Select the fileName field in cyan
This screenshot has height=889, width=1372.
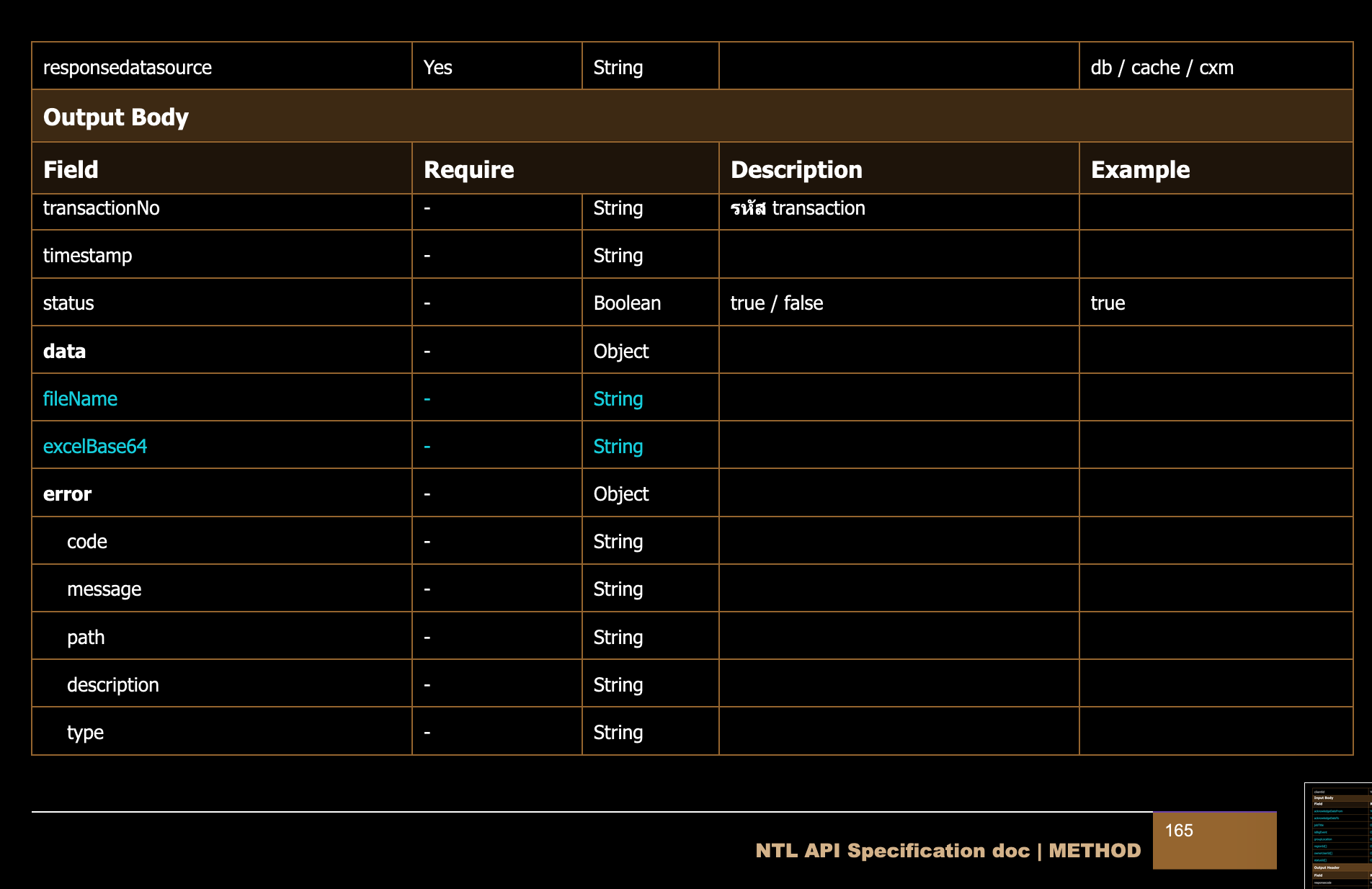(80, 399)
